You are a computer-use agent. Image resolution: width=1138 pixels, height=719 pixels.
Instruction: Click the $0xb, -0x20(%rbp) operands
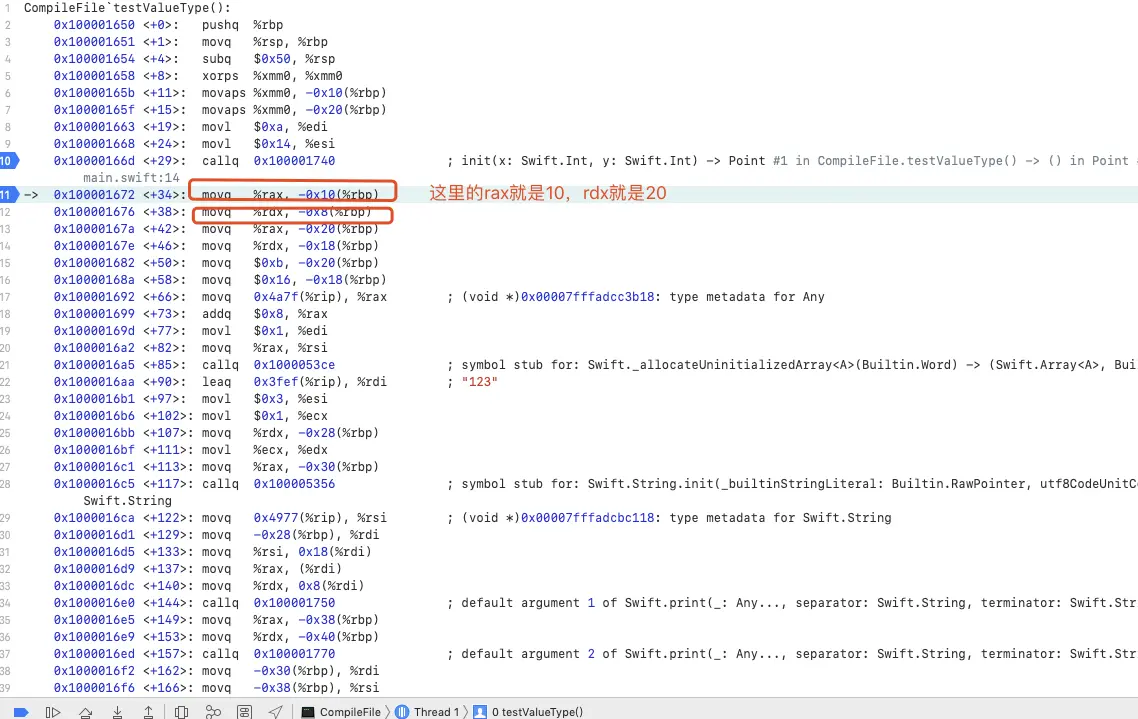[316, 263]
